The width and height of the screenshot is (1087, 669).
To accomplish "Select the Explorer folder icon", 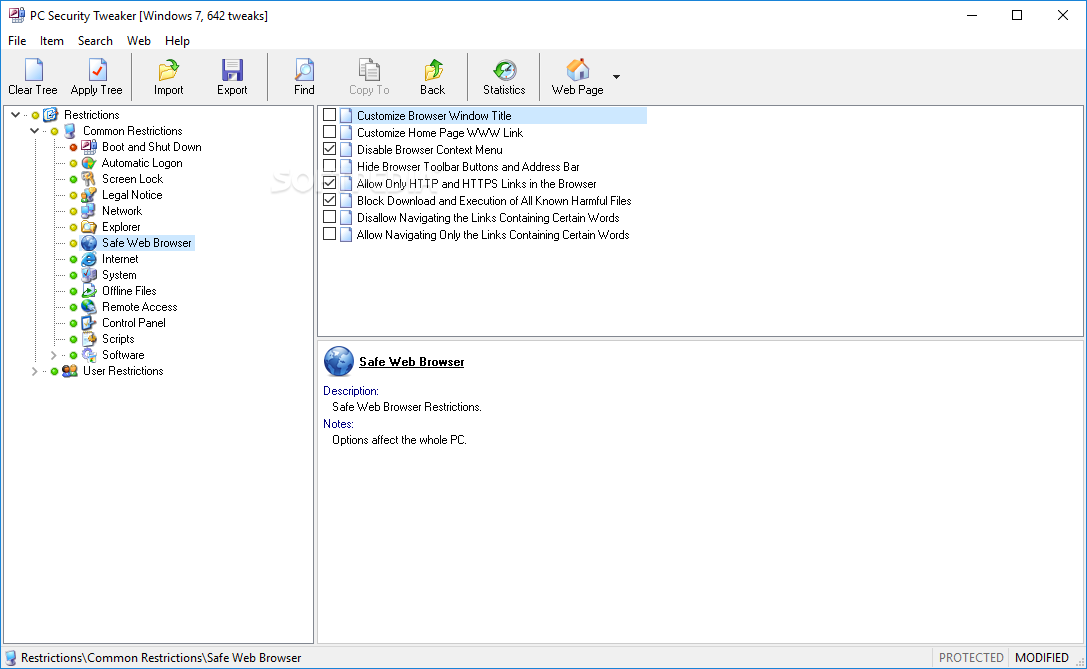I will [89, 227].
